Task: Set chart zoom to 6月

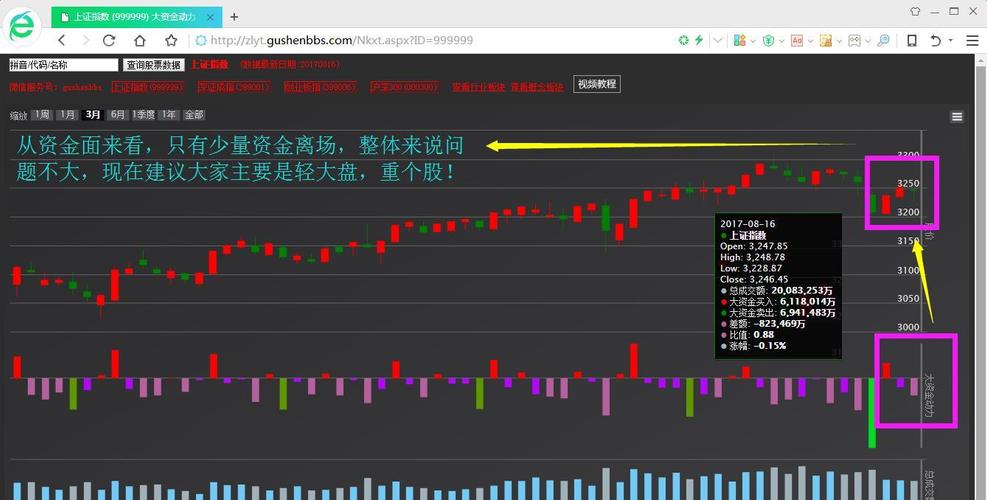Action: [118, 115]
